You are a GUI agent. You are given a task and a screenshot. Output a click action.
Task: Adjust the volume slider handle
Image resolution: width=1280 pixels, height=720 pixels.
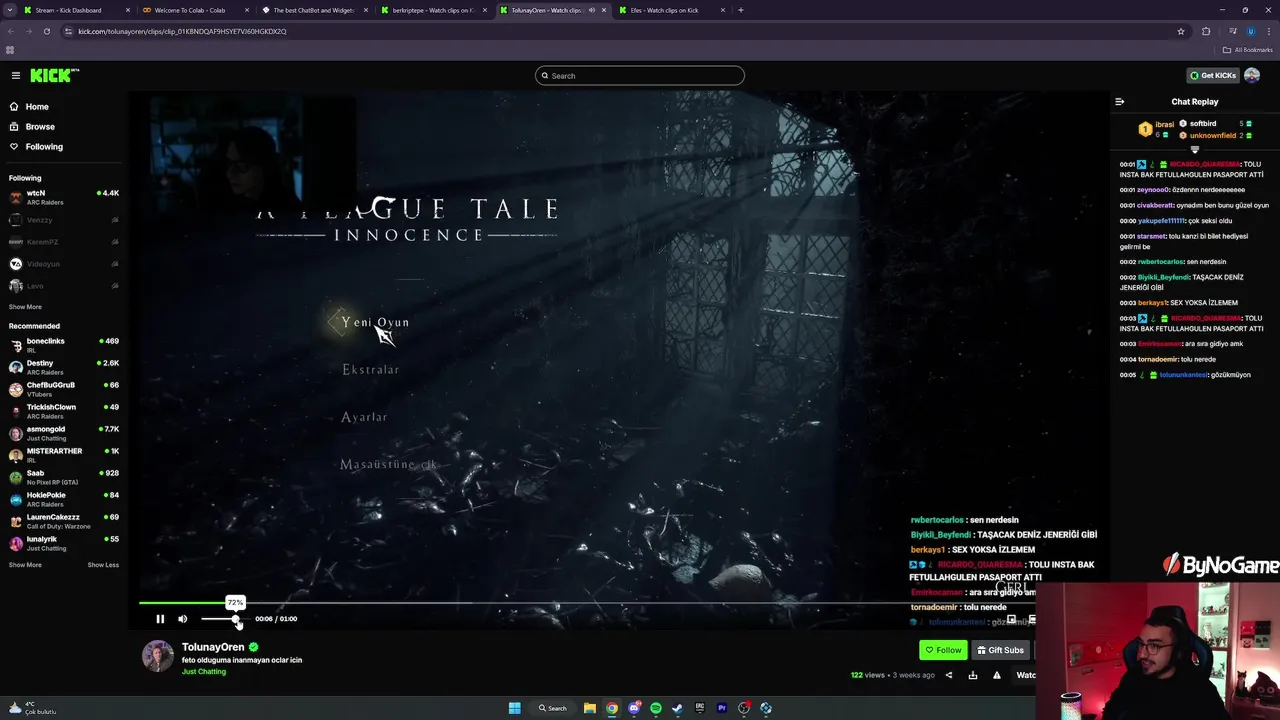tap(236, 619)
